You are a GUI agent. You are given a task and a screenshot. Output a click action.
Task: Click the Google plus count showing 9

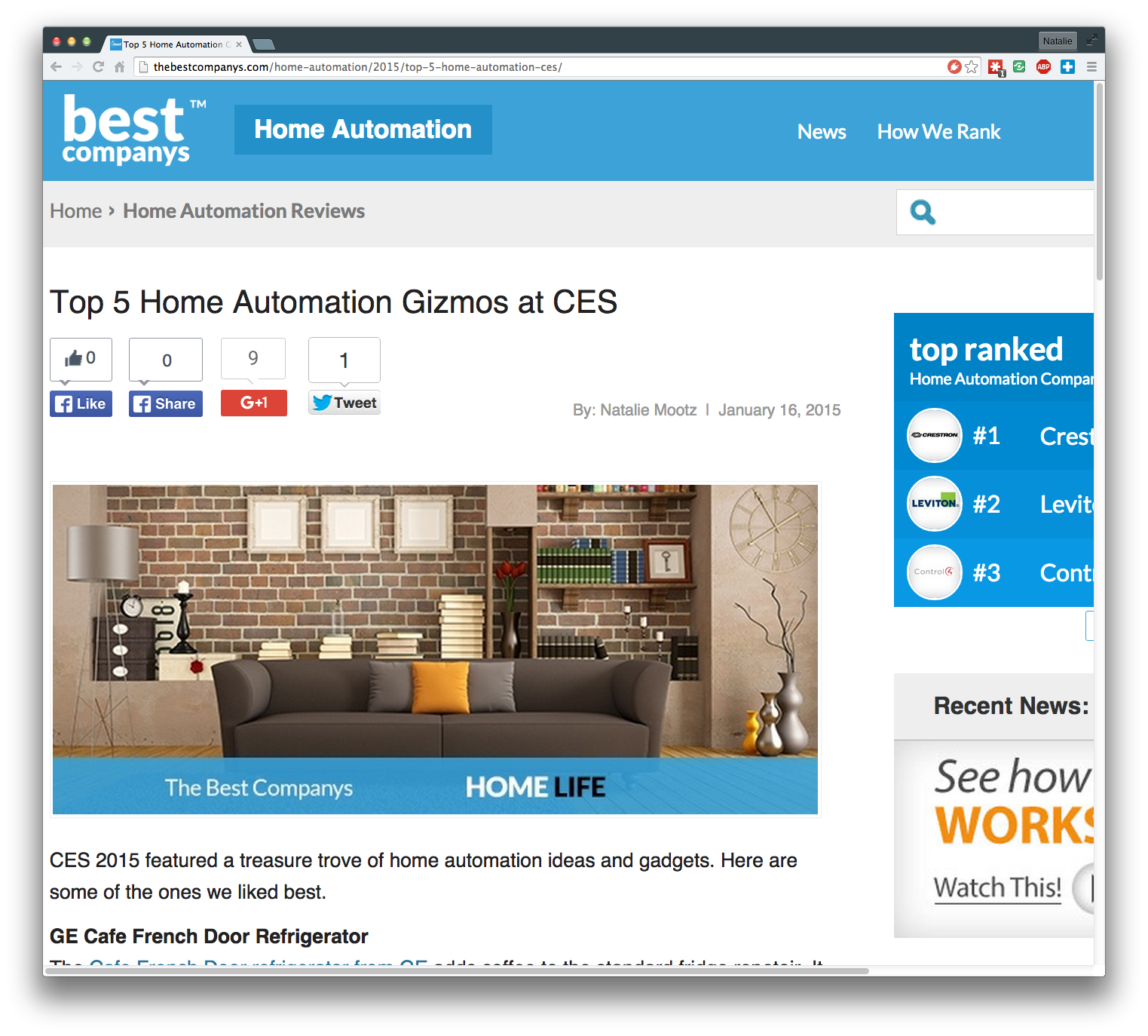click(x=253, y=358)
